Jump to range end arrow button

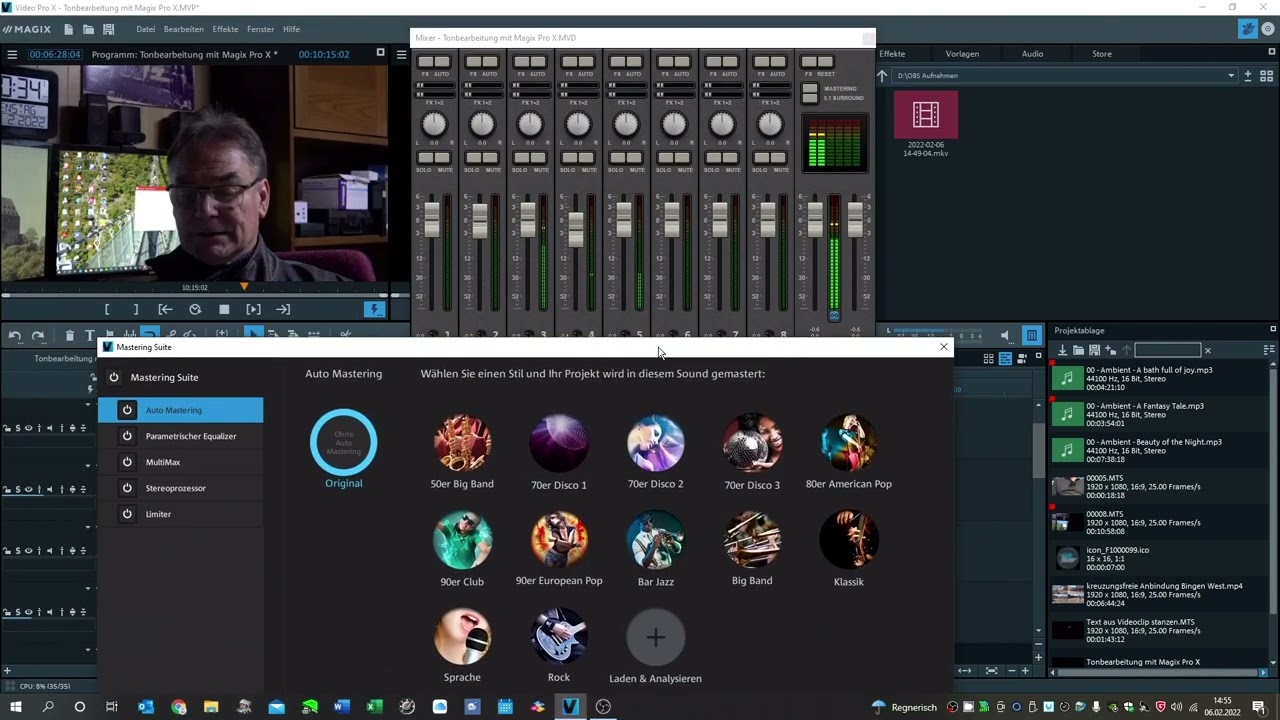pos(283,310)
